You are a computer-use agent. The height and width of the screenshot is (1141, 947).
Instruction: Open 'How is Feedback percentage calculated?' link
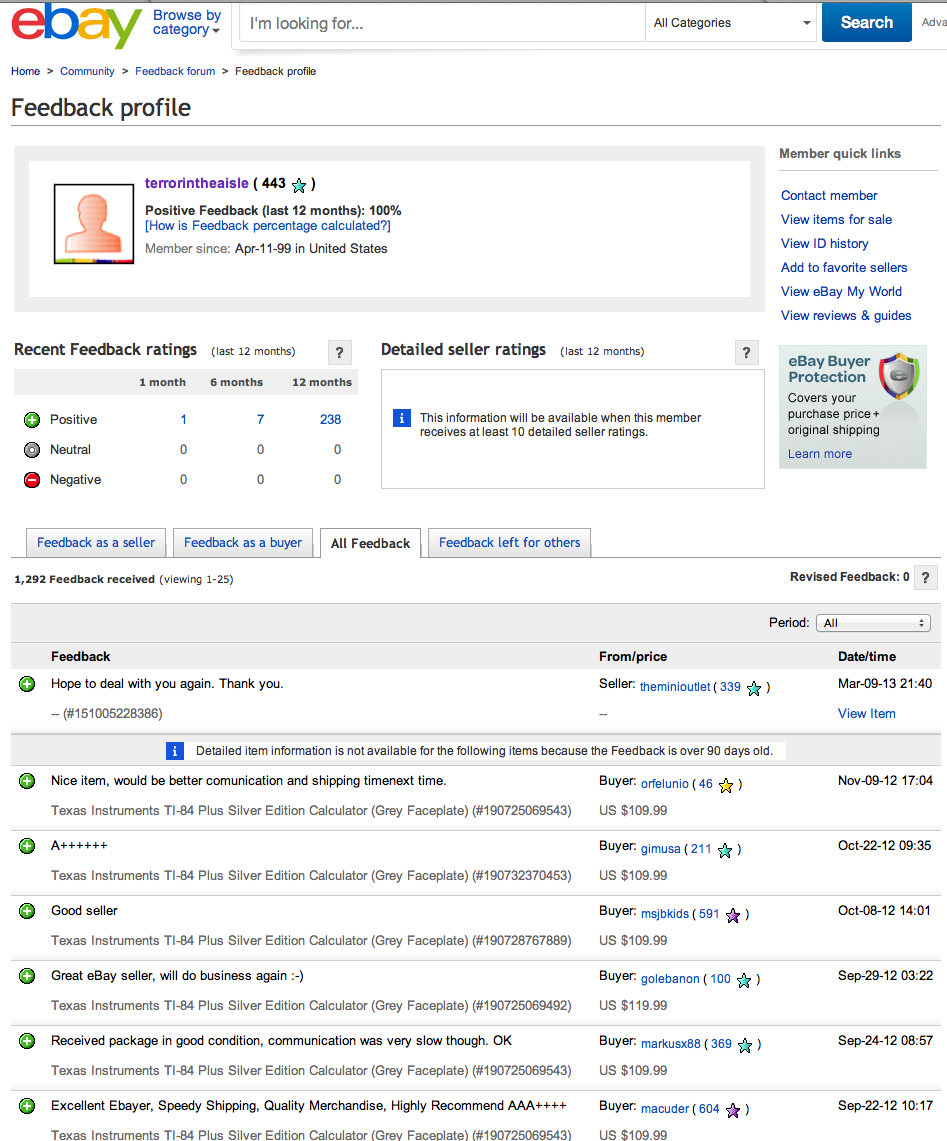tap(268, 226)
